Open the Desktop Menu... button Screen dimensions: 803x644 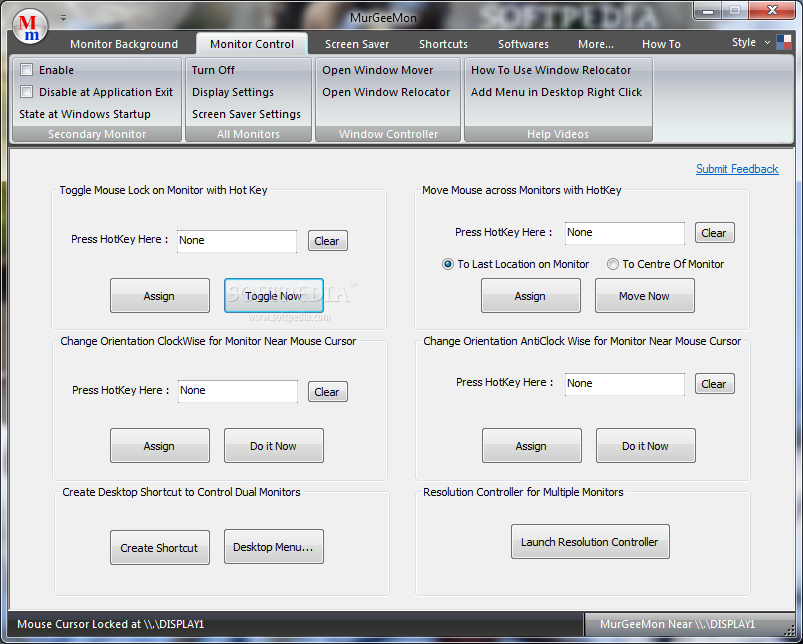[x=273, y=547]
